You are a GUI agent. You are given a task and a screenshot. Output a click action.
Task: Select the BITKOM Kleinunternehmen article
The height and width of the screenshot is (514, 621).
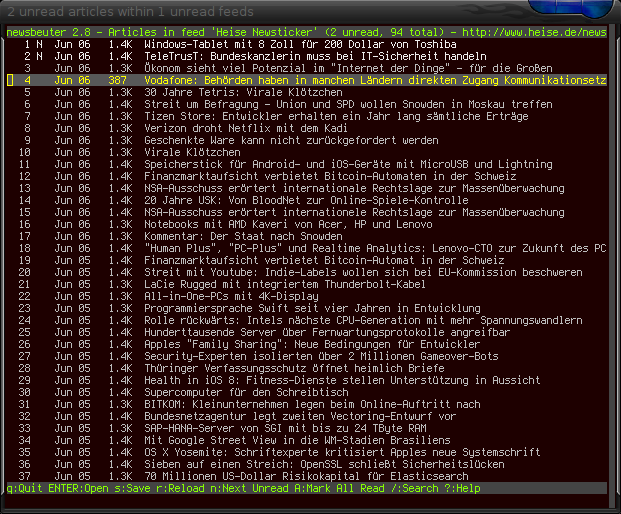pos(307,404)
